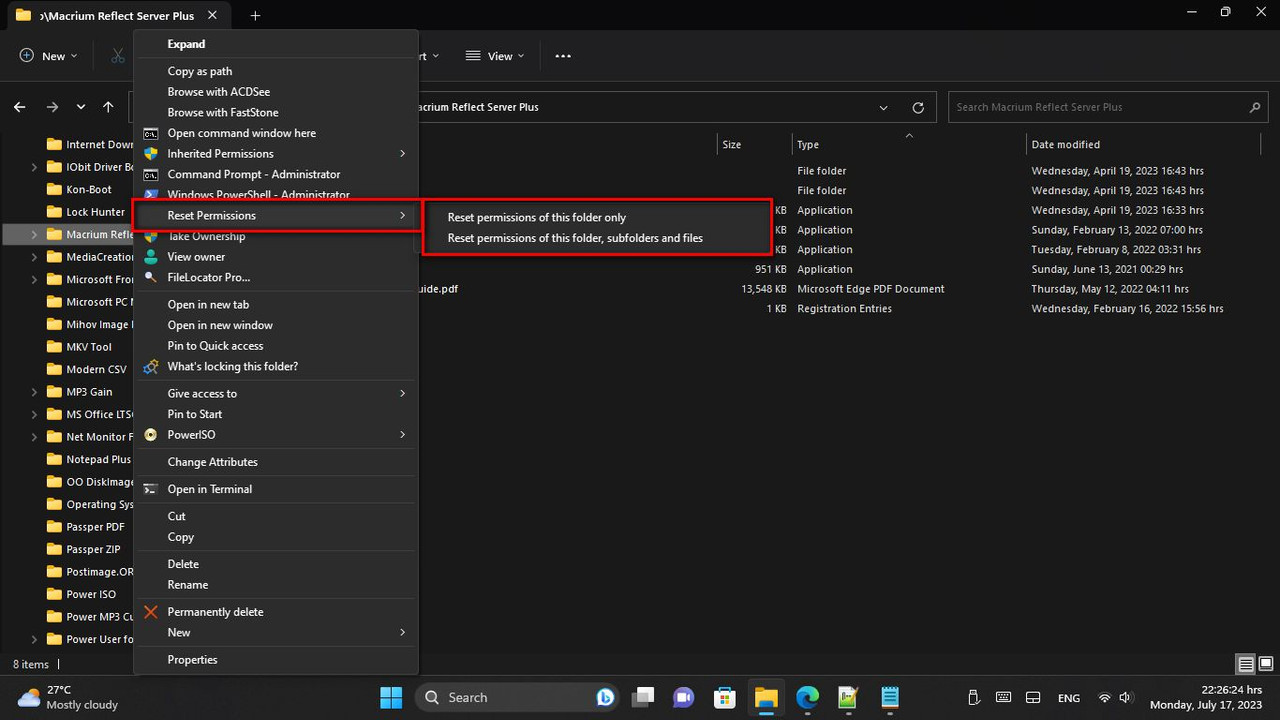Click the Refresh icon beside the address bar

point(918,107)
